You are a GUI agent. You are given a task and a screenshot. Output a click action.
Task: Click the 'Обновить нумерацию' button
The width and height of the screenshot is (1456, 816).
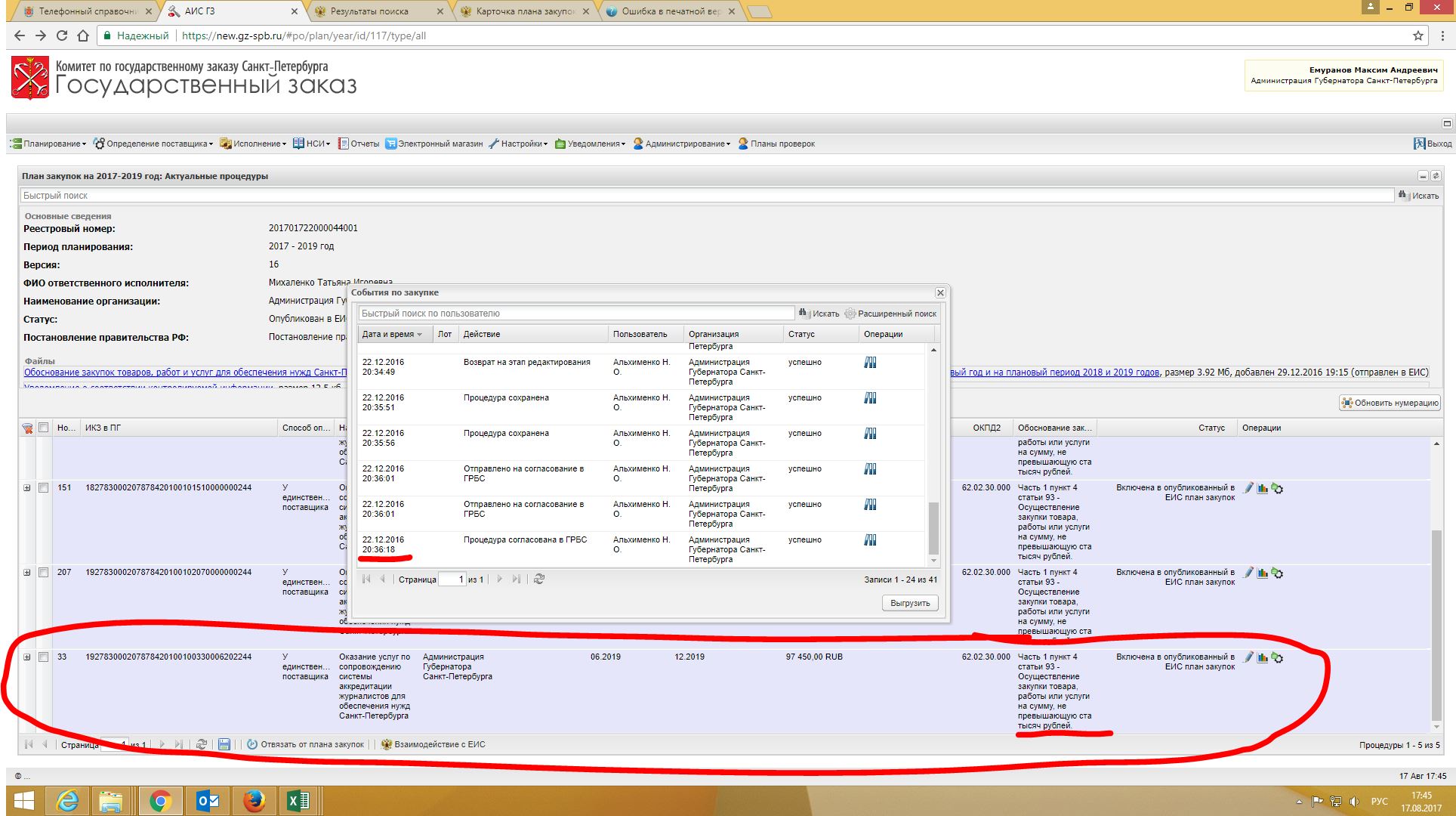click(x=1390, y=403)
